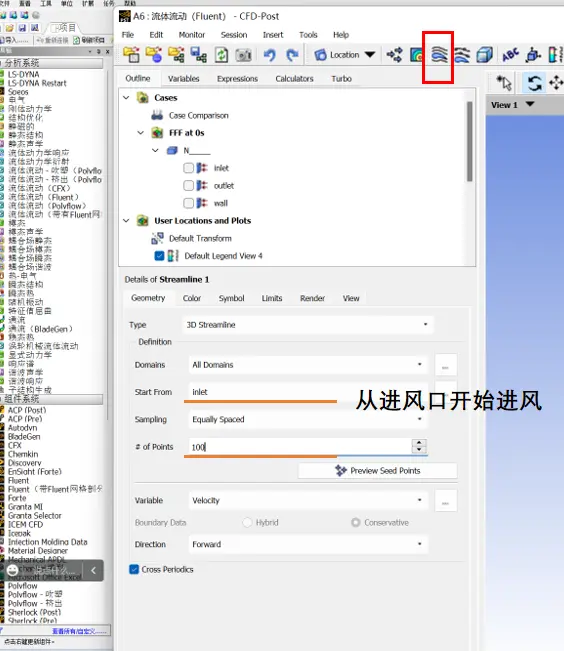Click ellipsis button next to Variable
Screen dimensions: 564x651
click(x=446, y=500)
